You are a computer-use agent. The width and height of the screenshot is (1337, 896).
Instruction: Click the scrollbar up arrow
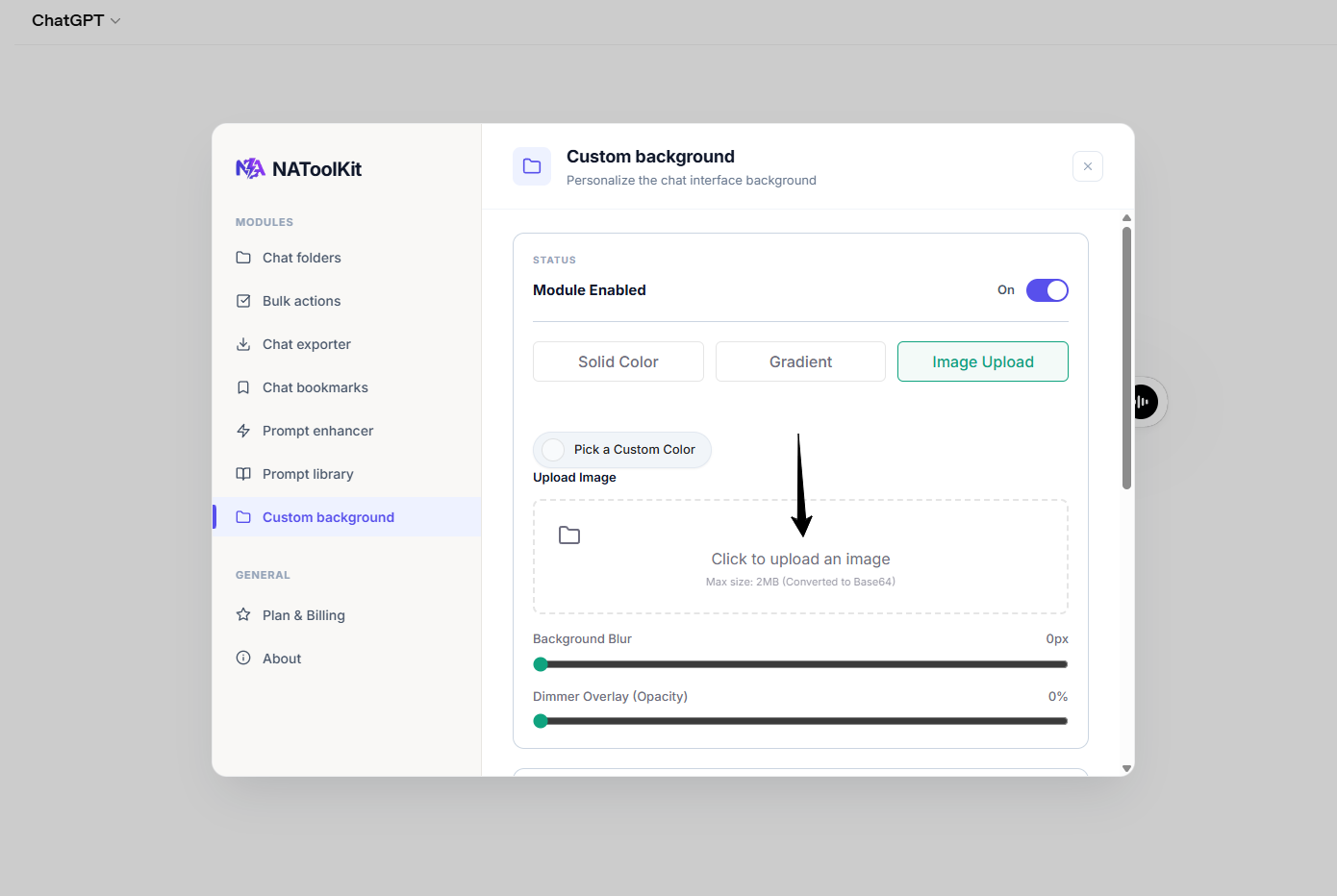(1126, 218)
